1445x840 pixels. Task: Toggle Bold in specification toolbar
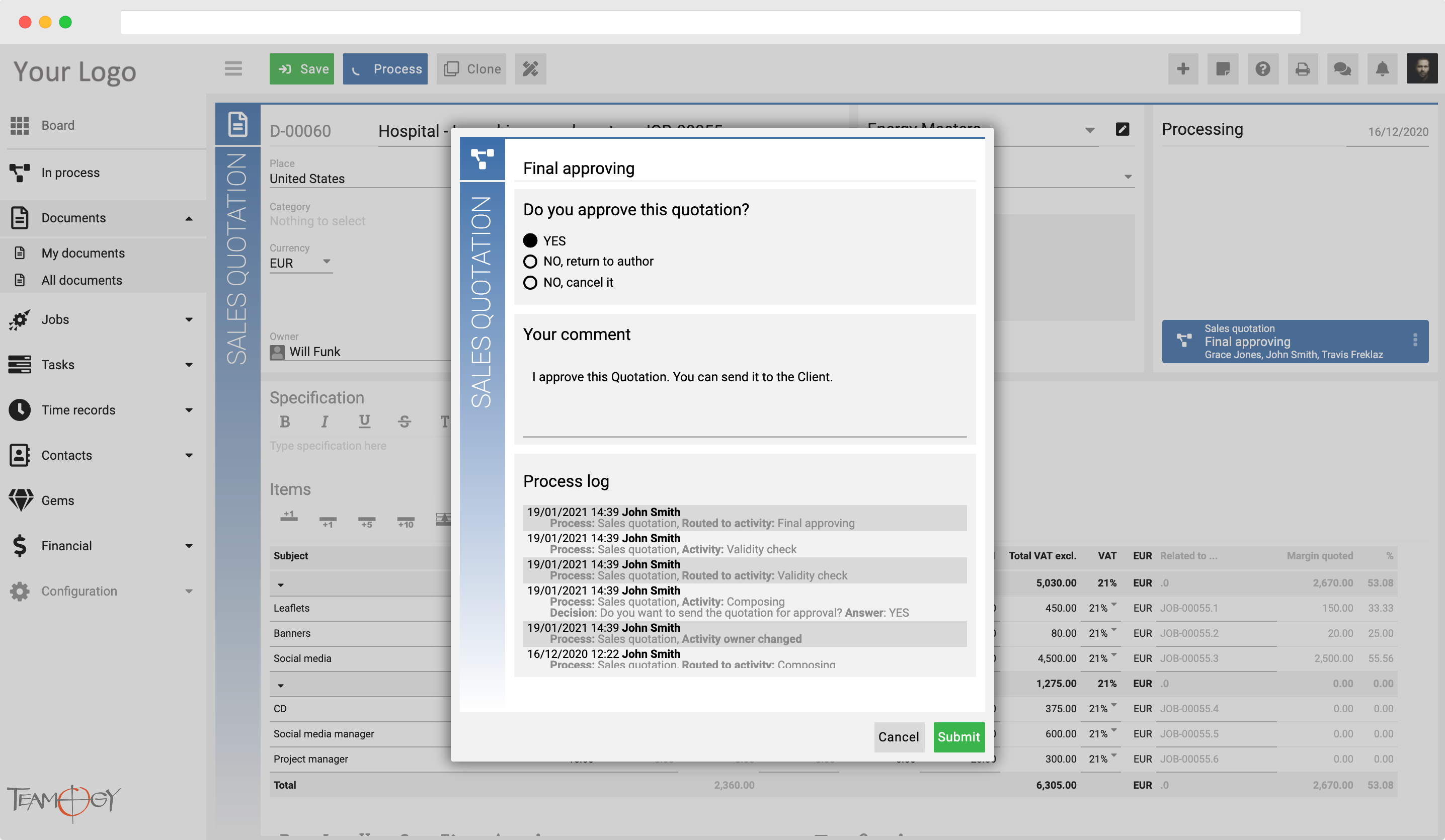click(x=284, y=422)
